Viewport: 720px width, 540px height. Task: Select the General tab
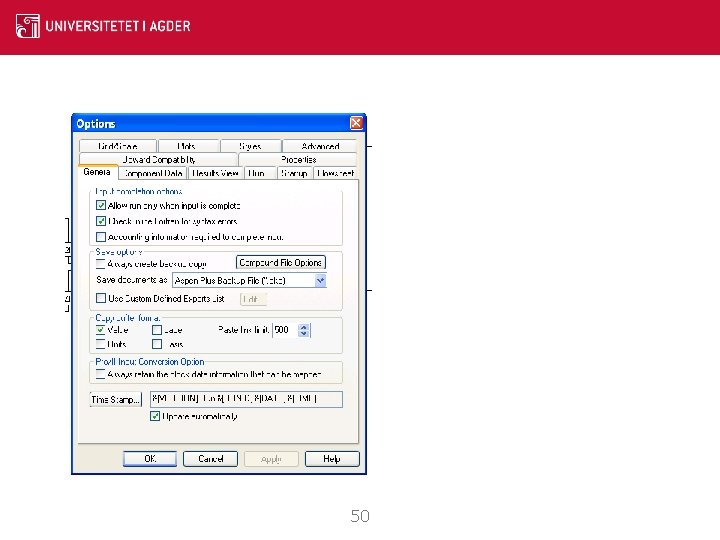[x=98, y=172]
